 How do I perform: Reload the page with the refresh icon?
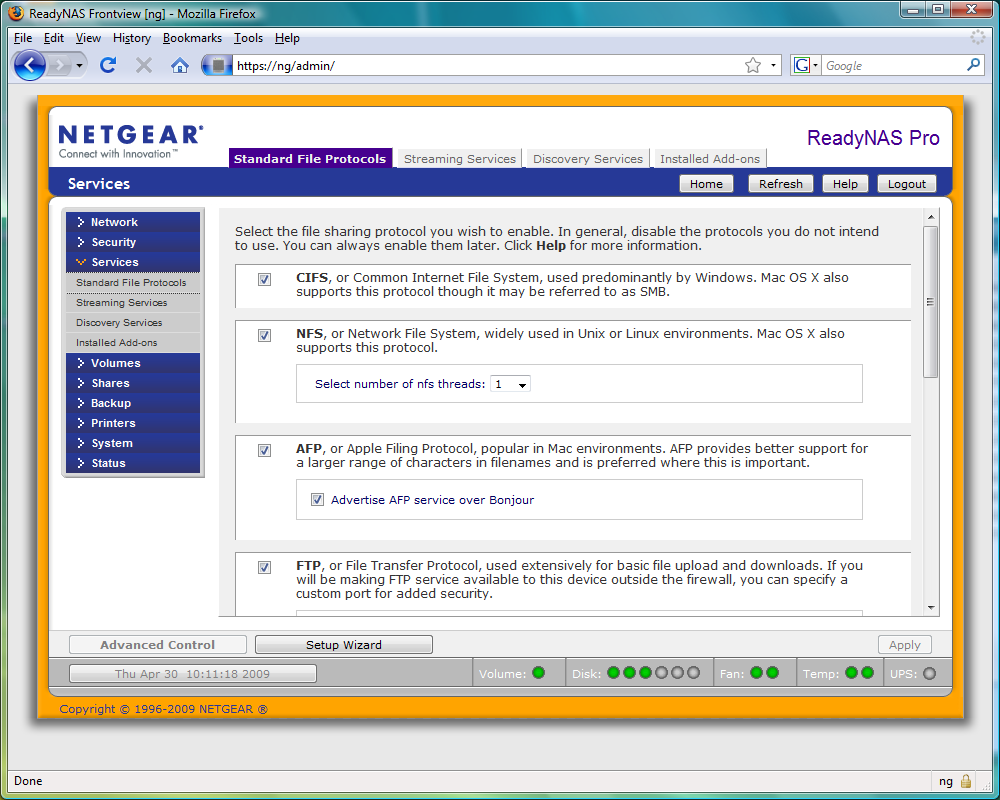pos(108,65)
